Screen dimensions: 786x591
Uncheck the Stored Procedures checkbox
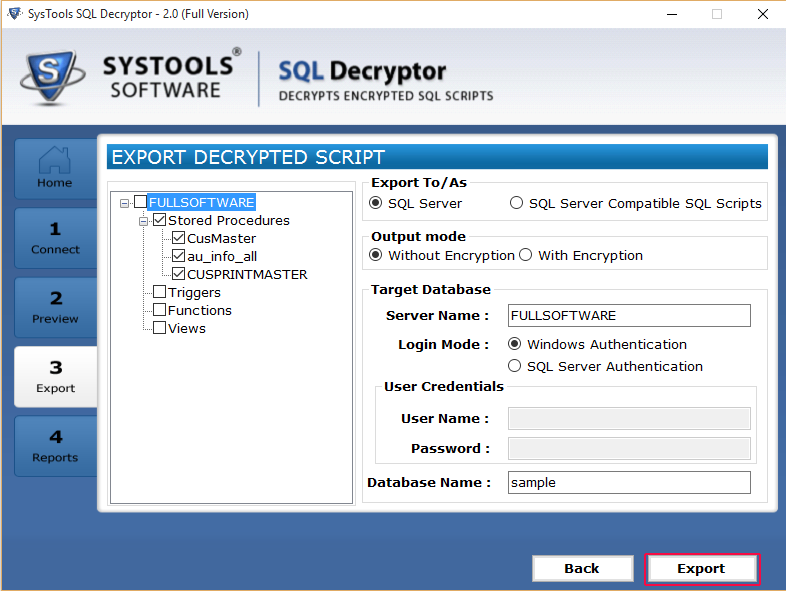click(x=159, y=220)
